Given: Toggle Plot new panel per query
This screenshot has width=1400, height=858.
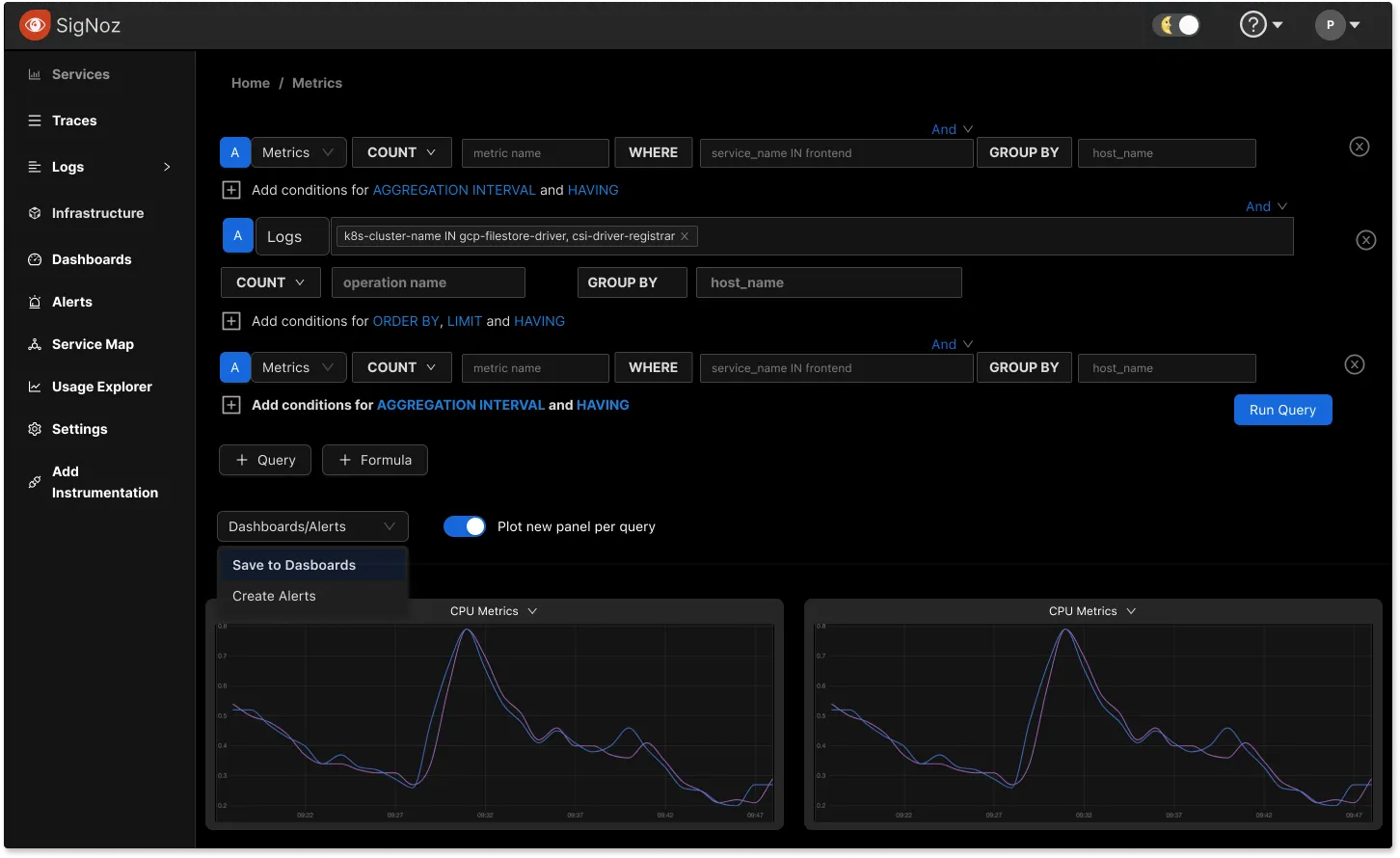Looking at the screenshot, I should [x=465, y=526].
